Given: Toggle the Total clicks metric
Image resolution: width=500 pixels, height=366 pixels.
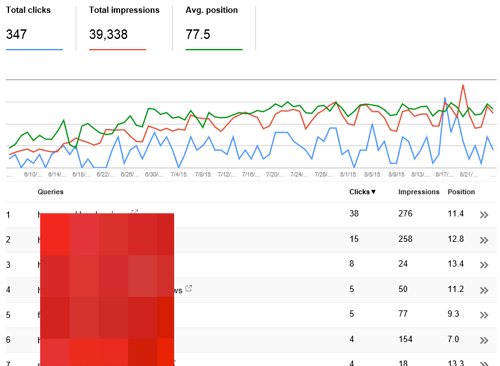Looking at the screenshot, I should pos(34,28).
